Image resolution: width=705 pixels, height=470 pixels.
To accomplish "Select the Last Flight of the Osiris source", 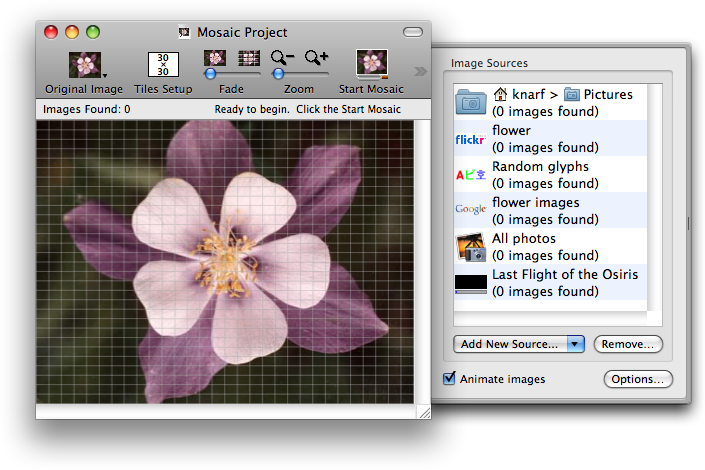I will pos(550,282).
